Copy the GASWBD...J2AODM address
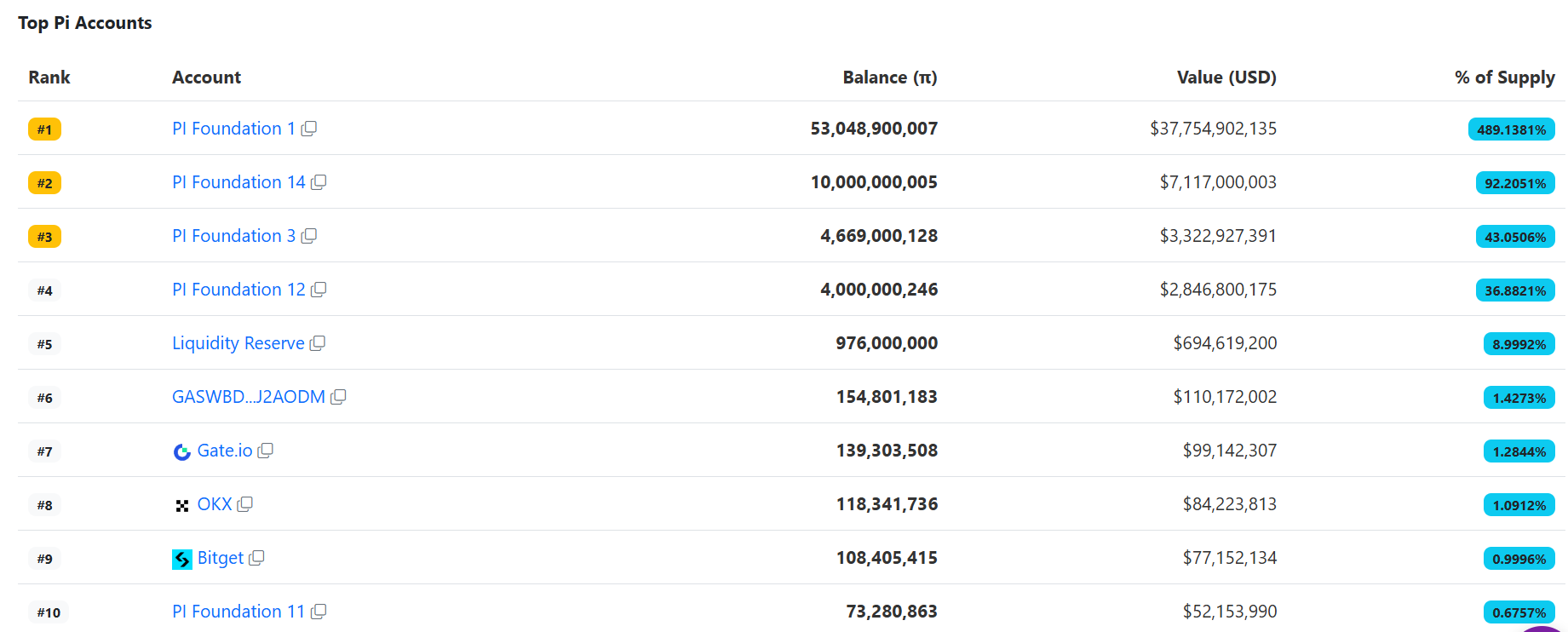1568x632 pixels. 338,397
